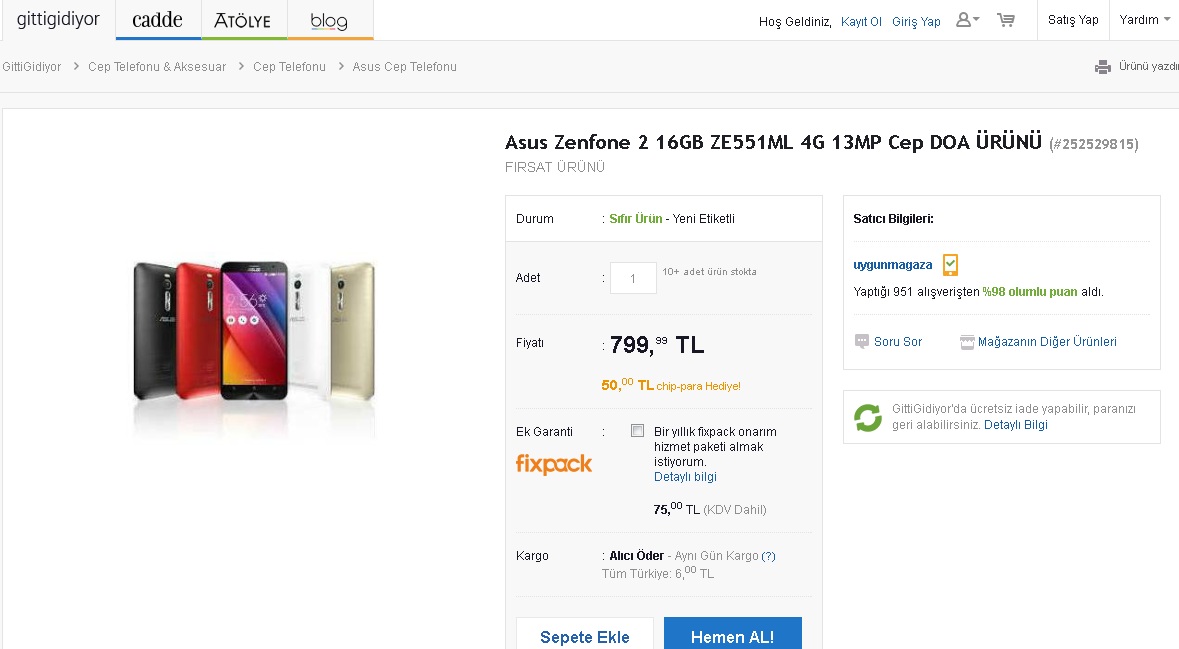Image resolution: width=1179 pixels, height=649 pixels.
Task: Click the user account icon
Action: [x=963, y=20]
